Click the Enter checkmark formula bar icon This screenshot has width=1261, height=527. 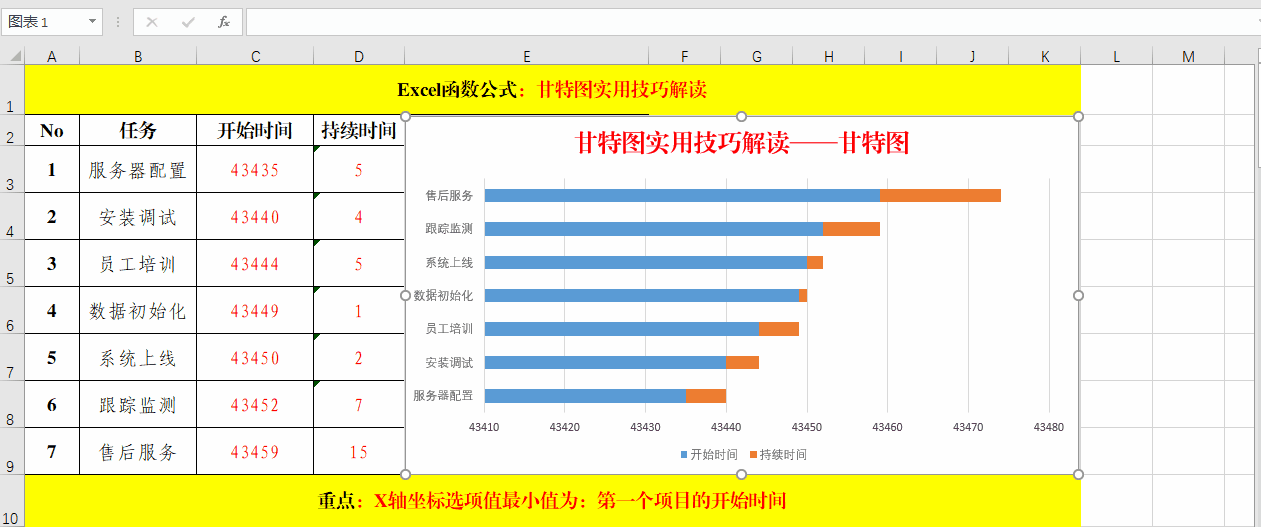(188, 21)
